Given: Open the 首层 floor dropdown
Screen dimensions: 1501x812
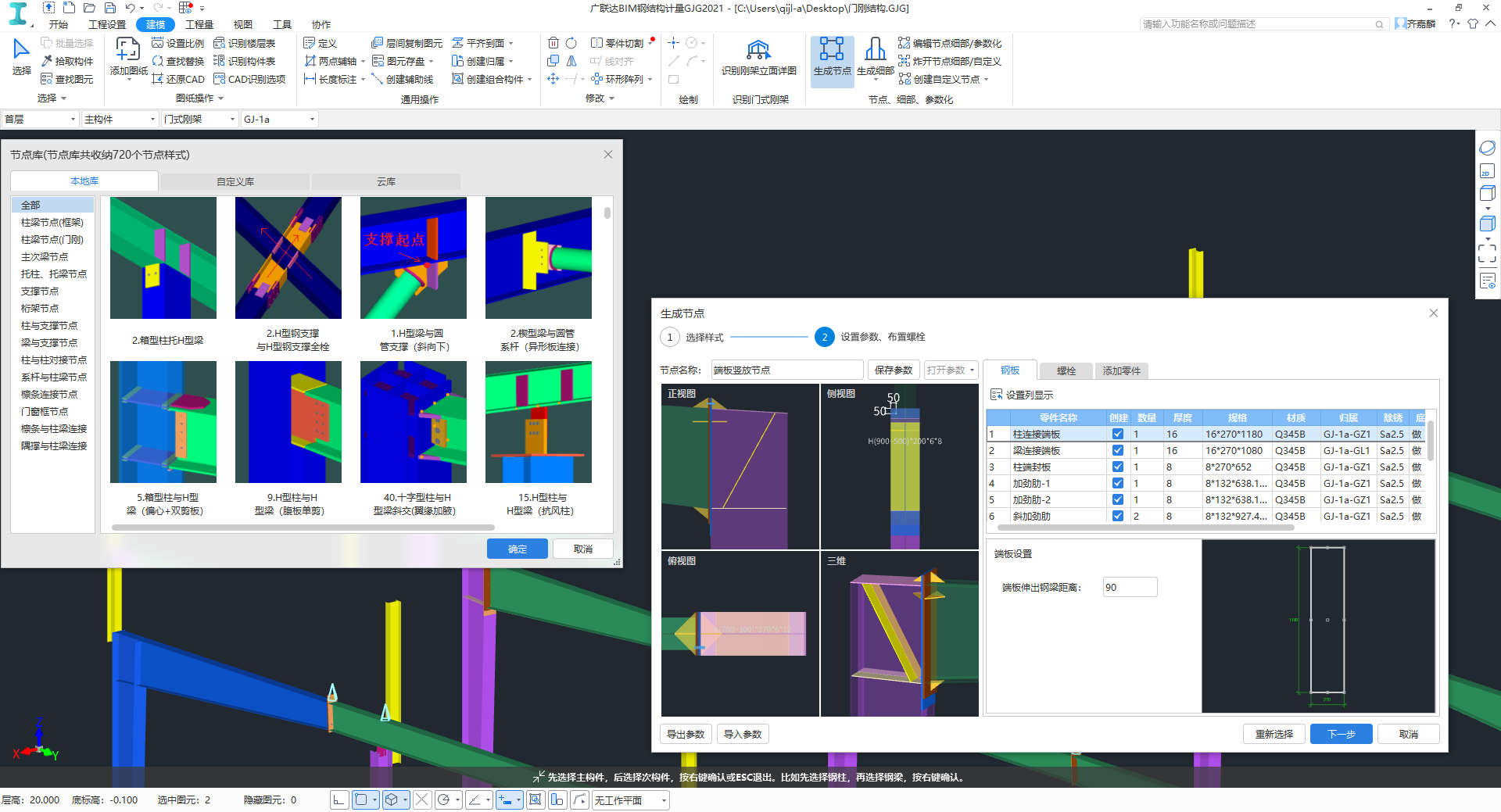Looking at the screenshot, I should click(x=40, y=120).
